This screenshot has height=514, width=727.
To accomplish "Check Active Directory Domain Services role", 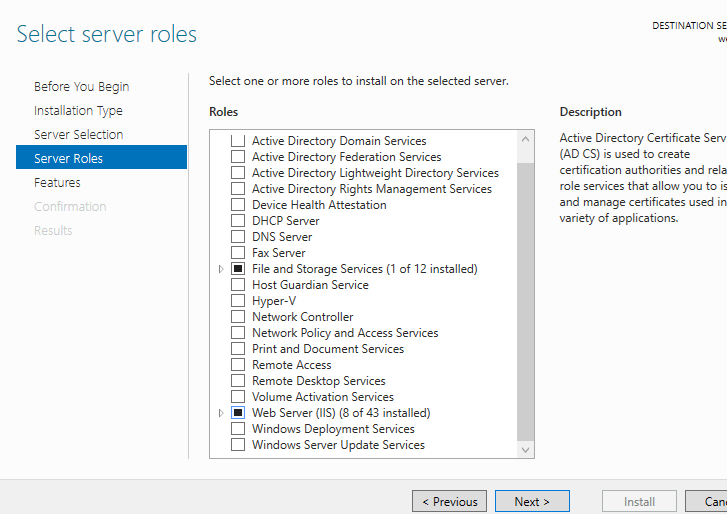I will (238, 140).
